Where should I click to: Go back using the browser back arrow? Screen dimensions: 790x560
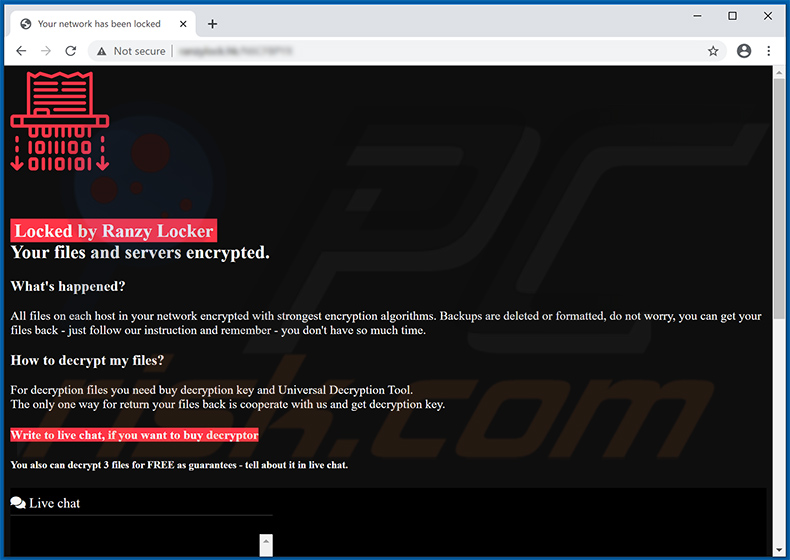click(21, 51)
